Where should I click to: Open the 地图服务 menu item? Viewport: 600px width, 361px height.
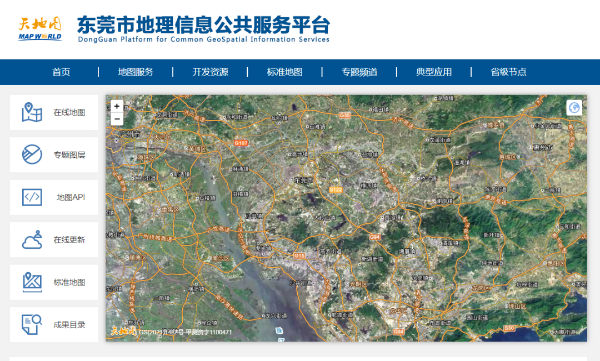click(x=135, y=72)
